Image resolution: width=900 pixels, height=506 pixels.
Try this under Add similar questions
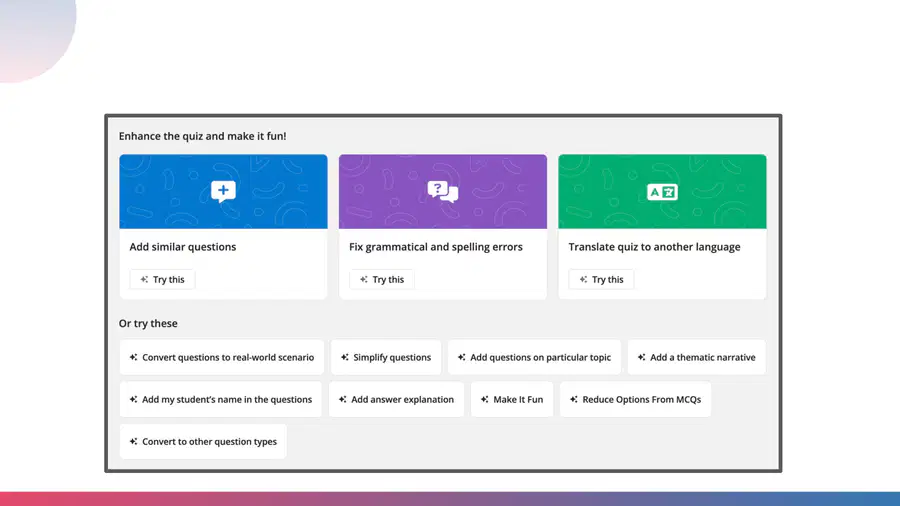tap(162, 279)
